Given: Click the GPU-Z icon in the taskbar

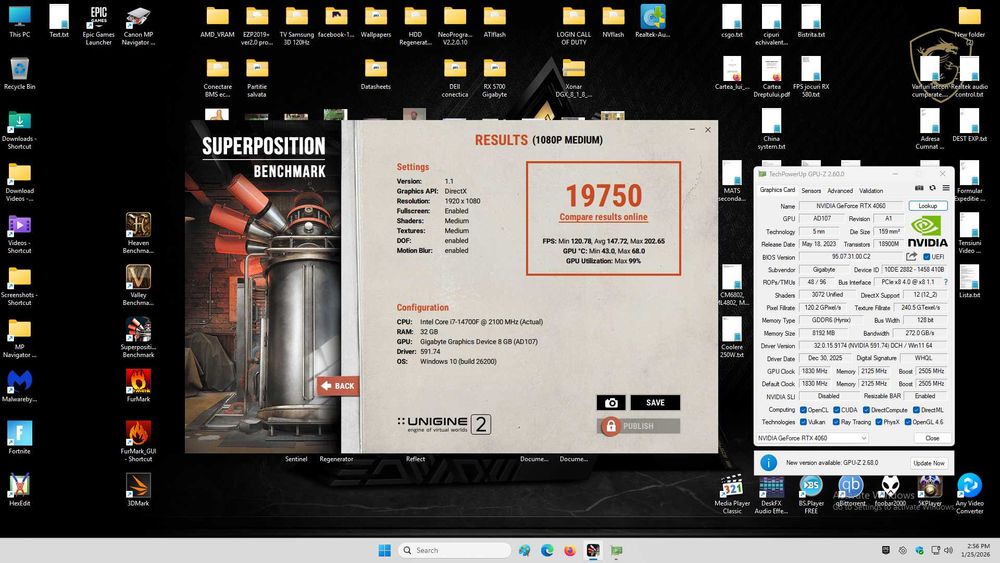Looking at the screenshot, I should point(616,550).
